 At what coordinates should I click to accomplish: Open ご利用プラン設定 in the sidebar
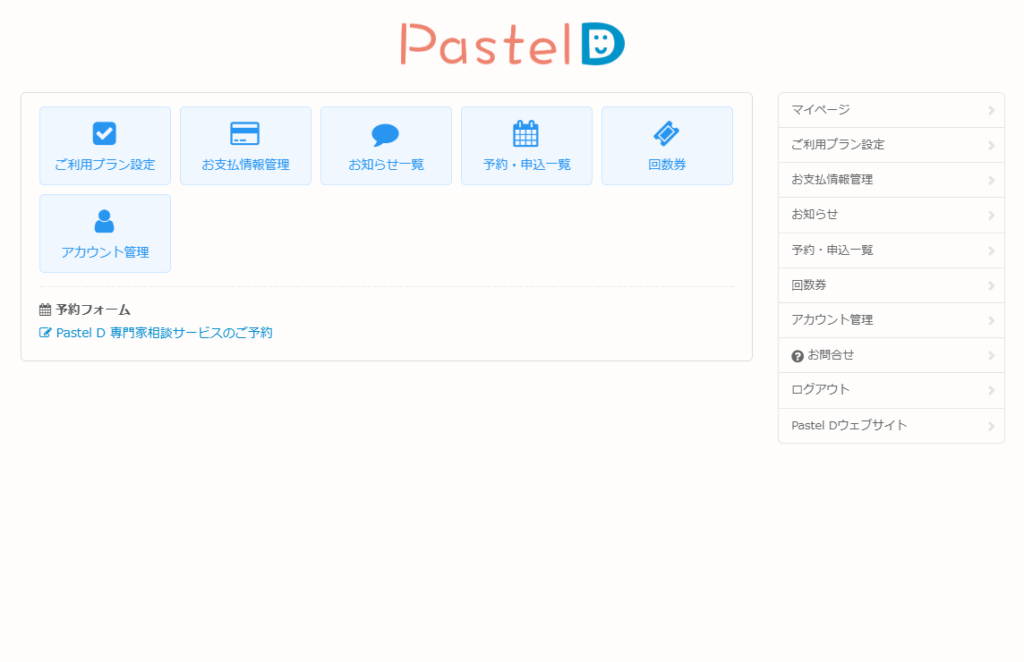(x=837, y=145)
